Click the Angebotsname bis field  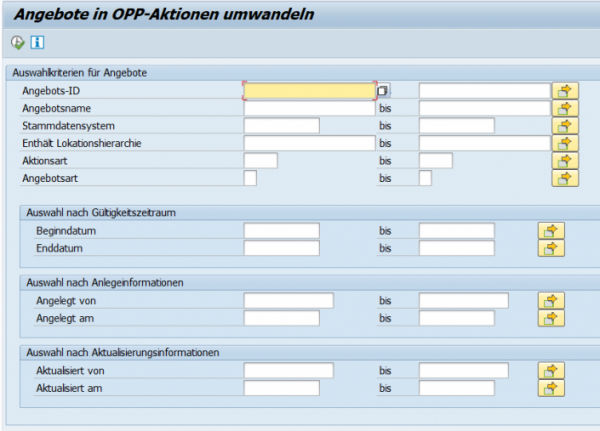[485, 109]
